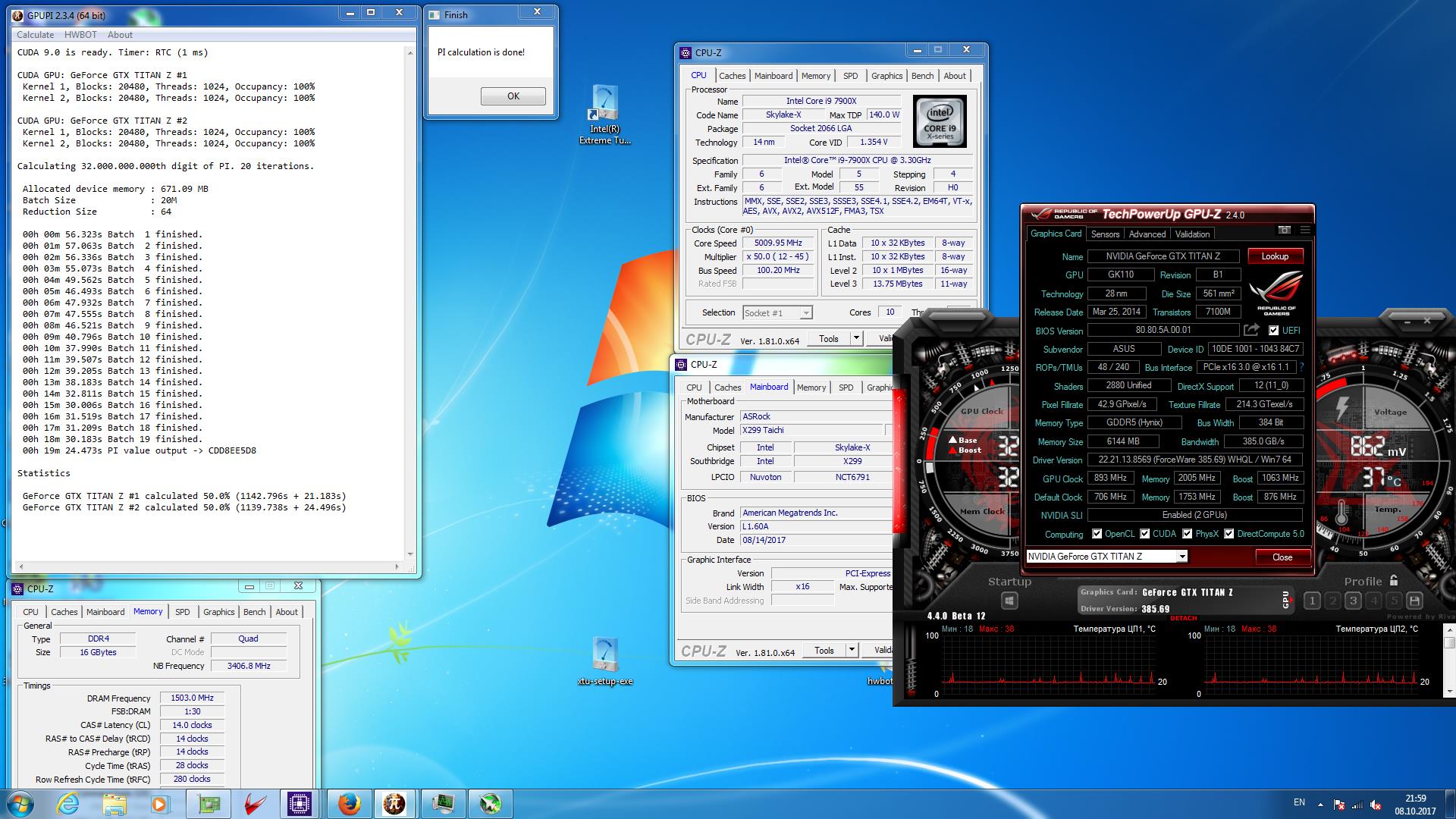Click the Action Center flag tray icon
The height and width of the screenshot is (819, 1456).
1340,805
